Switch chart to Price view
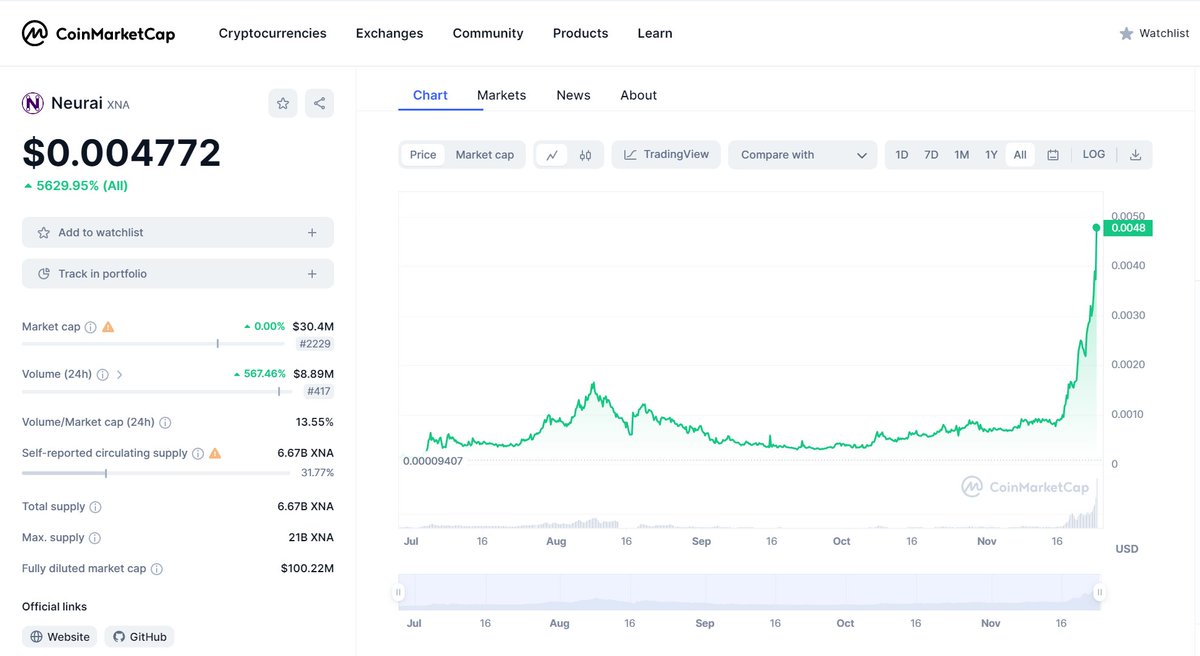The height and width of the screenshot is (656, 1200). point(423,155)
